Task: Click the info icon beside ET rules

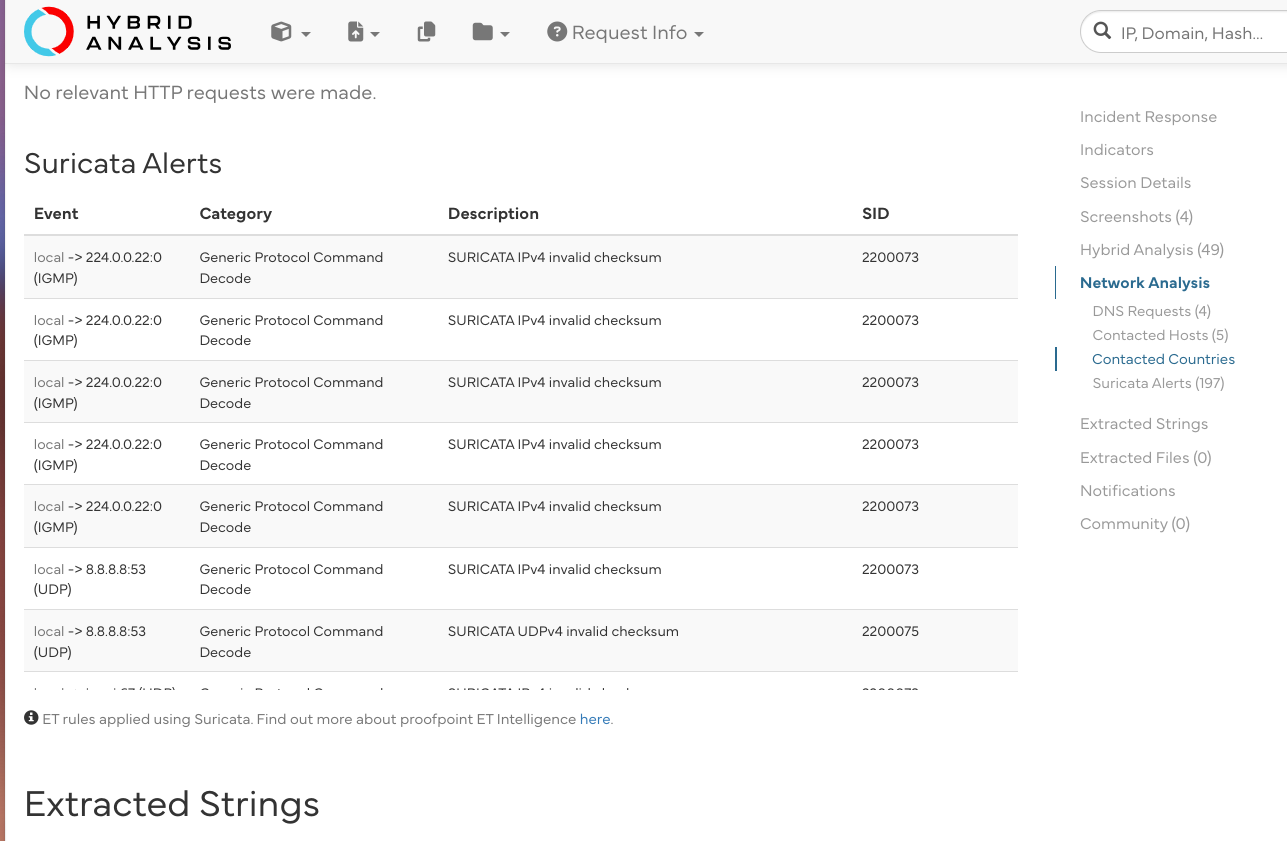Action: point(31,718)
